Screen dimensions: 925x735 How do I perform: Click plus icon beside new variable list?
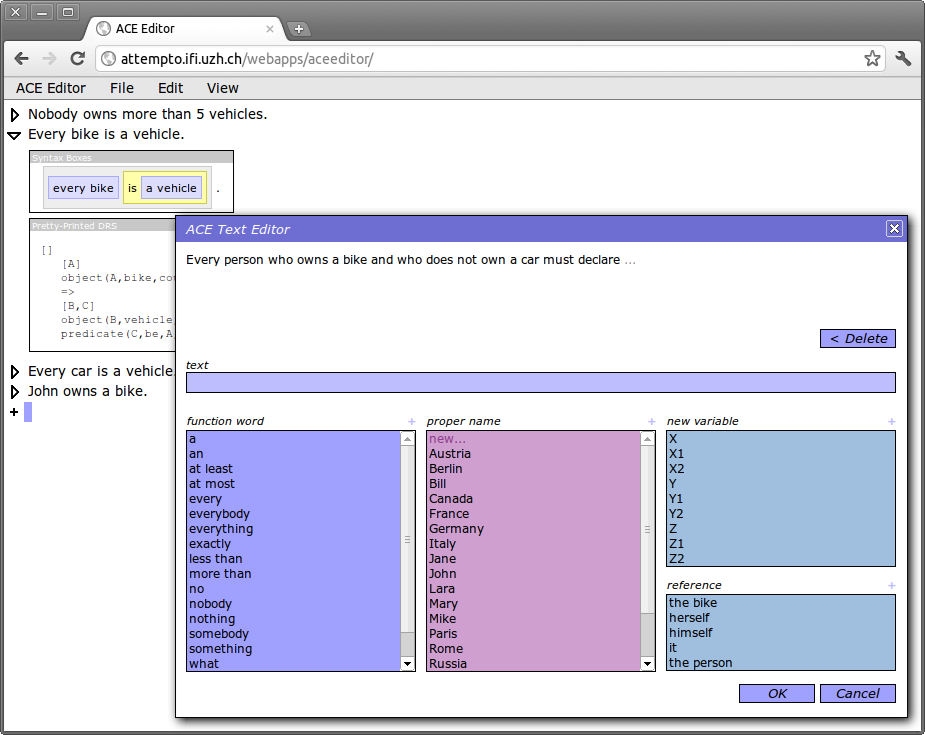tap(891, 421)
